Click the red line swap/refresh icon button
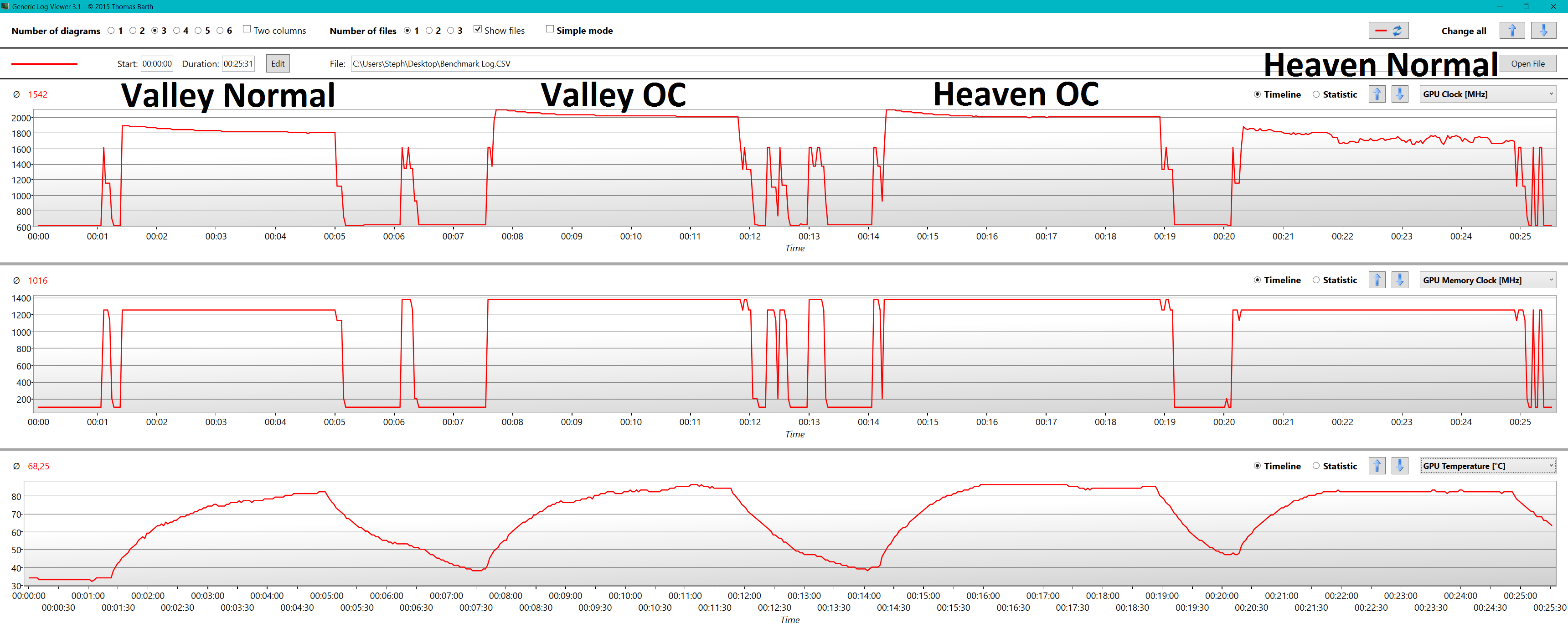This screenshot has width=1568, height=634. [1388, 31]
